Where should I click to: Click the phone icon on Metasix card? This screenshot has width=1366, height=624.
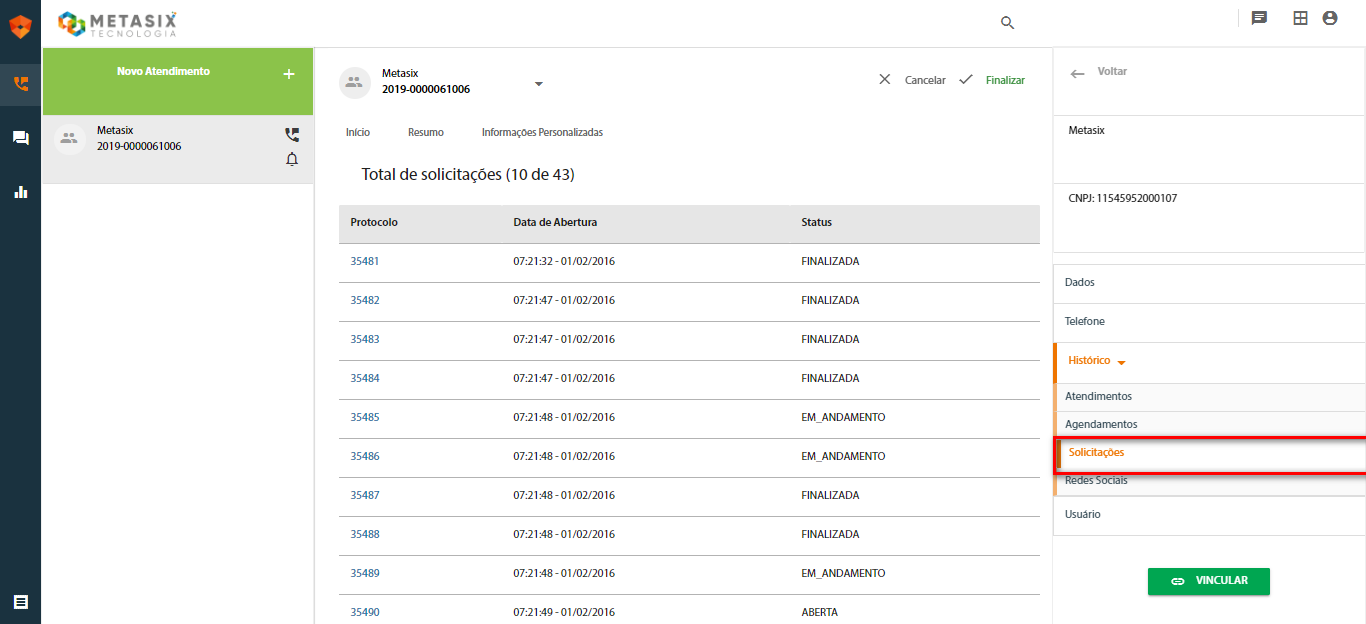292,134
